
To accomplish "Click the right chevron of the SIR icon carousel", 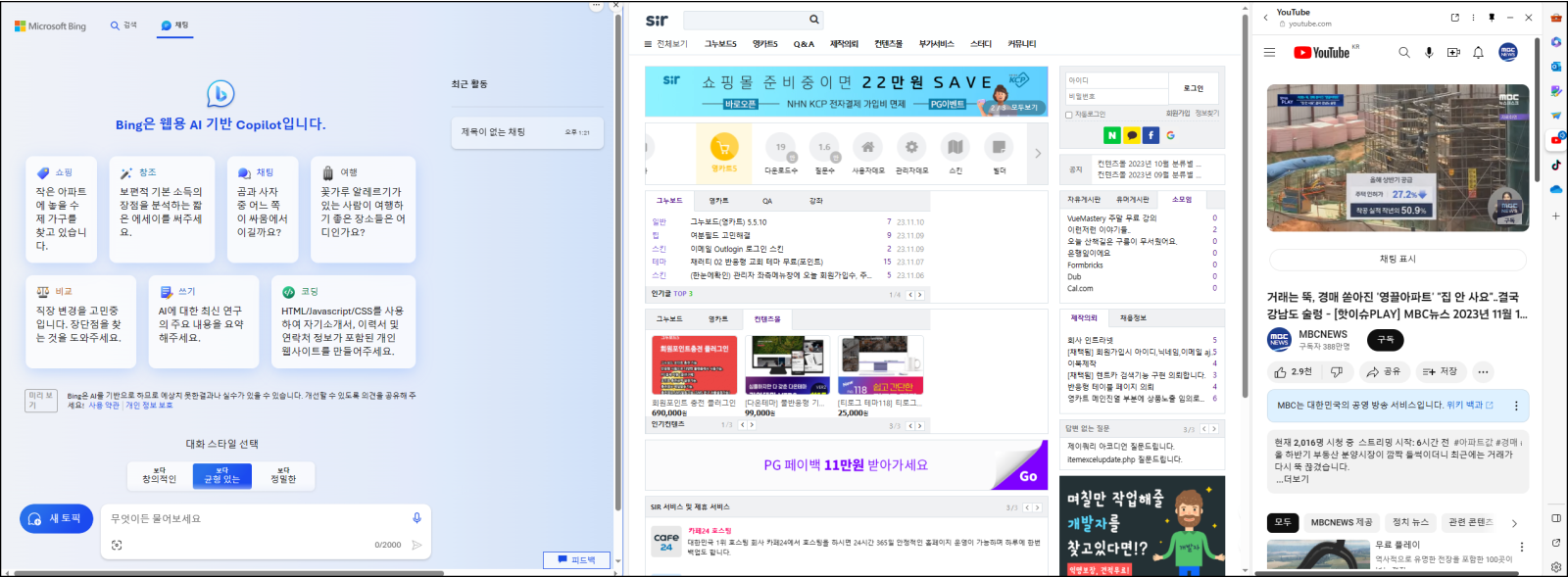I will pyautogui.click(x=1038, y=153).
